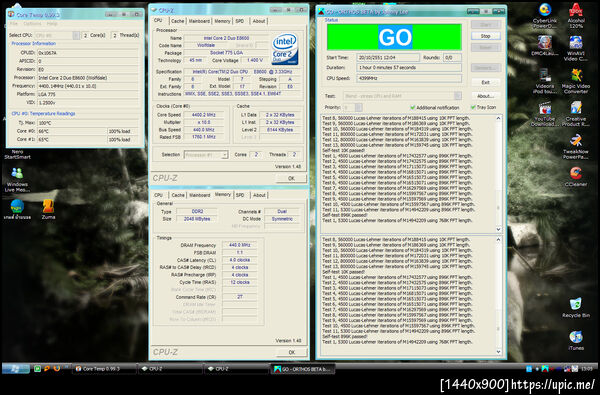Open About tab in upper CPU-Z window
This screenshot has height=395, width=600.
[x=259, y=21]
